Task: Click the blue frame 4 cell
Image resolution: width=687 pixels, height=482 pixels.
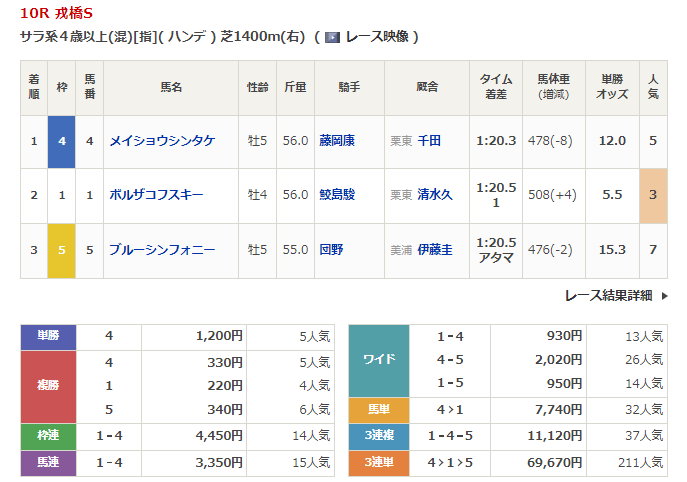Action: pyautogui.click(x=62, y=142)
